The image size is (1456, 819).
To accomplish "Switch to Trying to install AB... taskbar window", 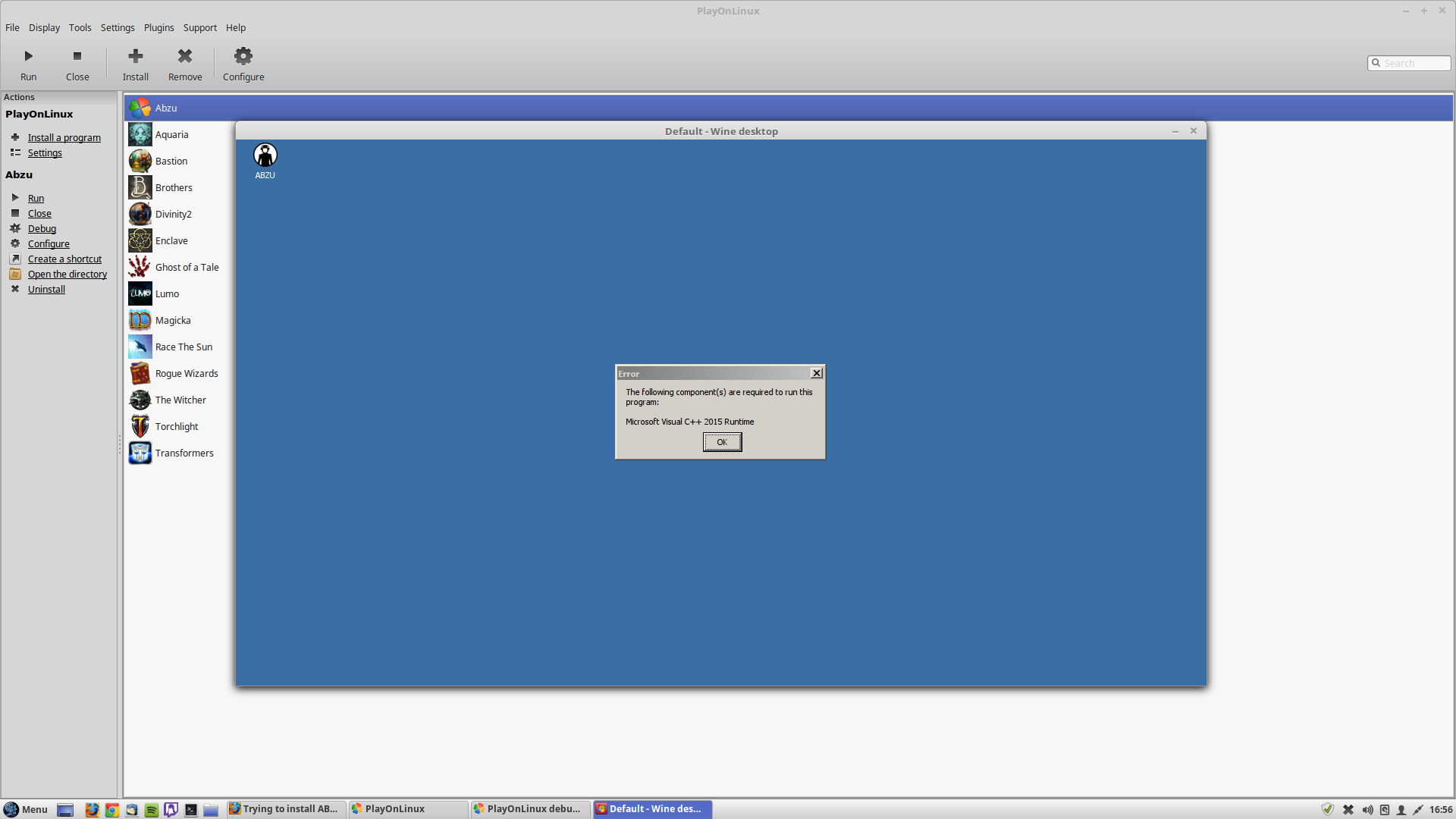I will (286, 809).
